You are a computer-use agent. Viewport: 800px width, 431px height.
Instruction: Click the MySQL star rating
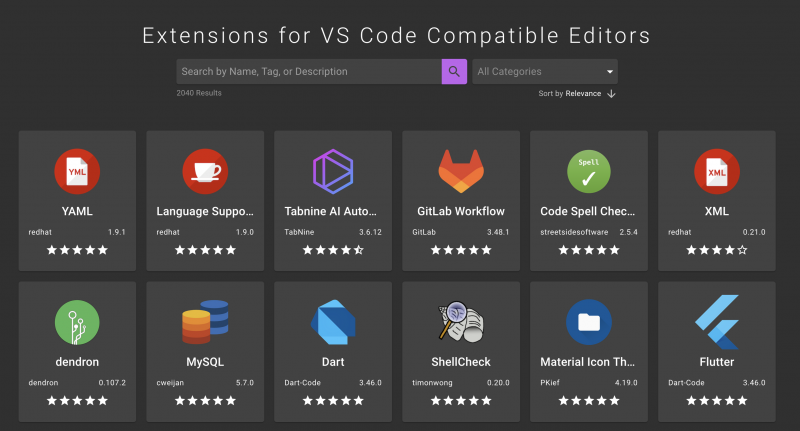205,401
